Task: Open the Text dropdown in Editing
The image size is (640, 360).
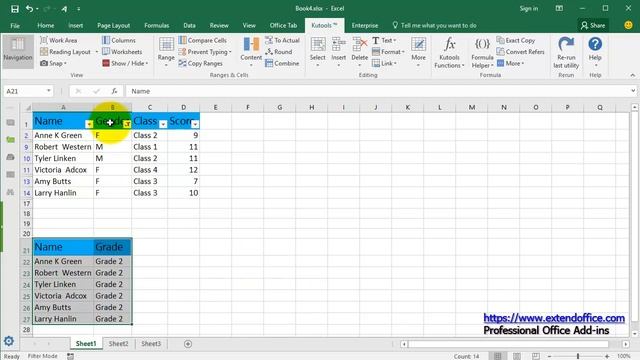Action: (385, 40)
